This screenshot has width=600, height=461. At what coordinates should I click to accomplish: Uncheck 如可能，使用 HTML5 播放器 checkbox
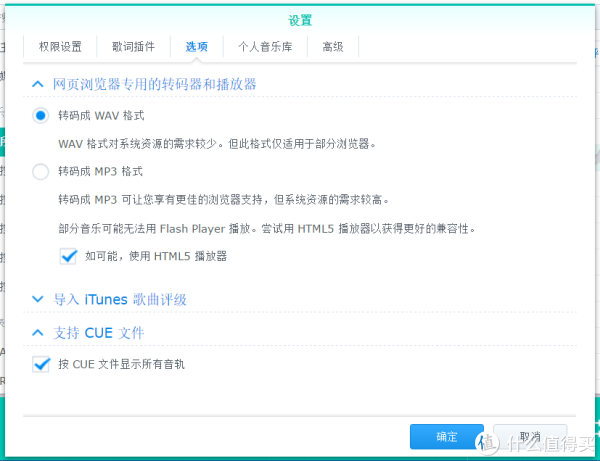(x=68, y=256)
